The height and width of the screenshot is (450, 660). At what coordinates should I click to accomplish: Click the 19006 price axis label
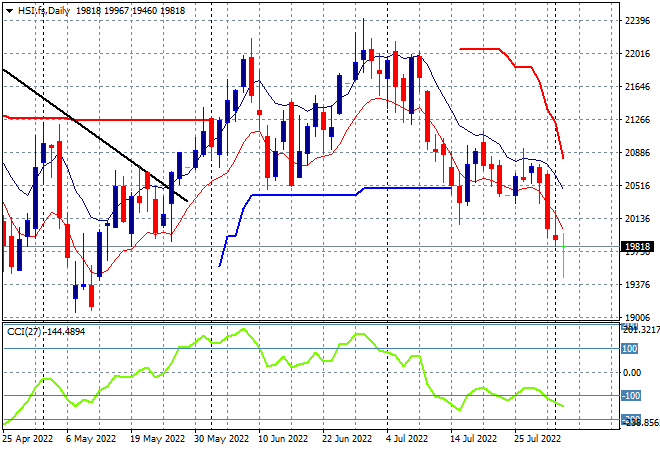(x=637, y=318)
